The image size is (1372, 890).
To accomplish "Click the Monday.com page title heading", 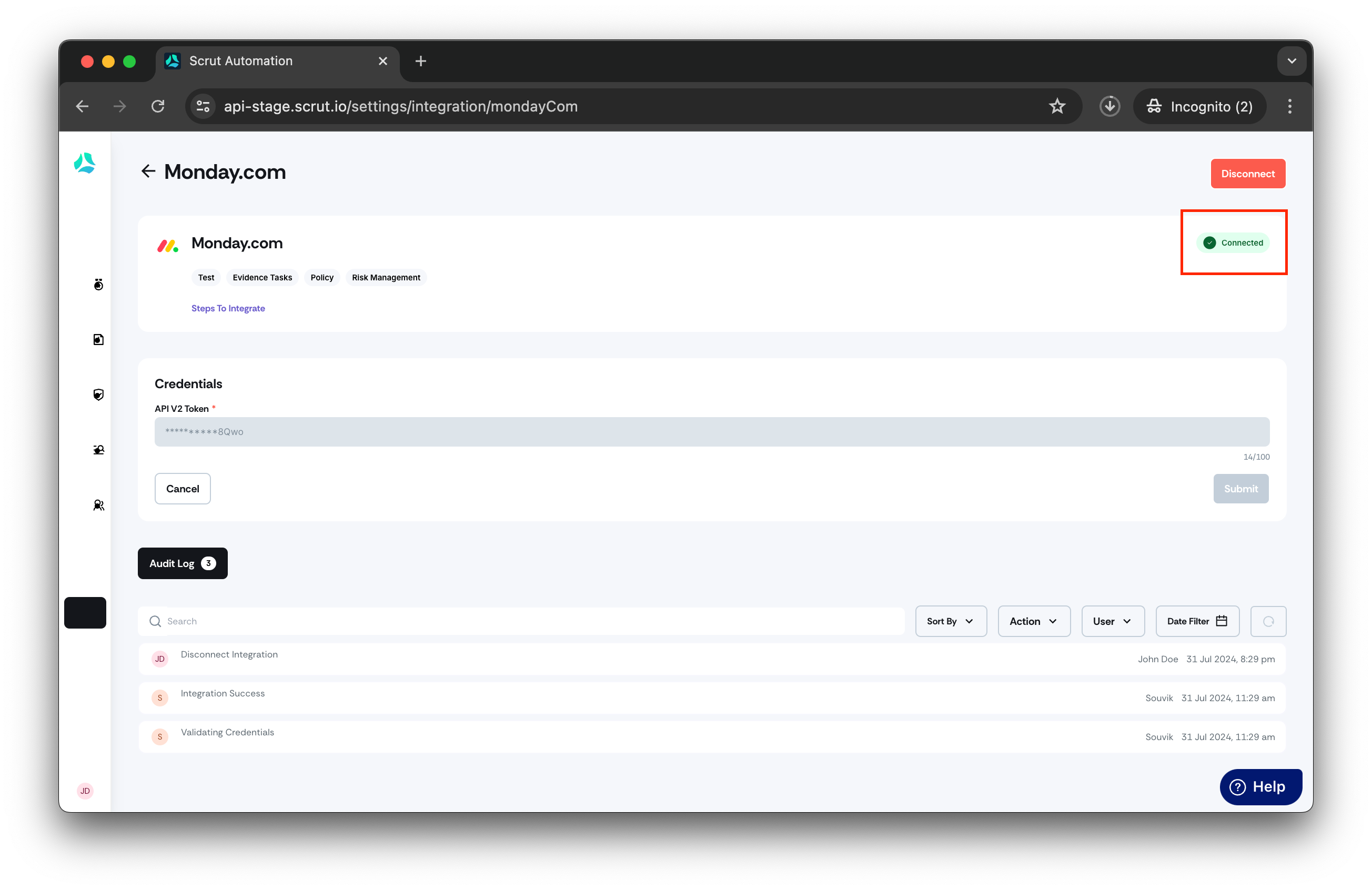I will (225, 172).
